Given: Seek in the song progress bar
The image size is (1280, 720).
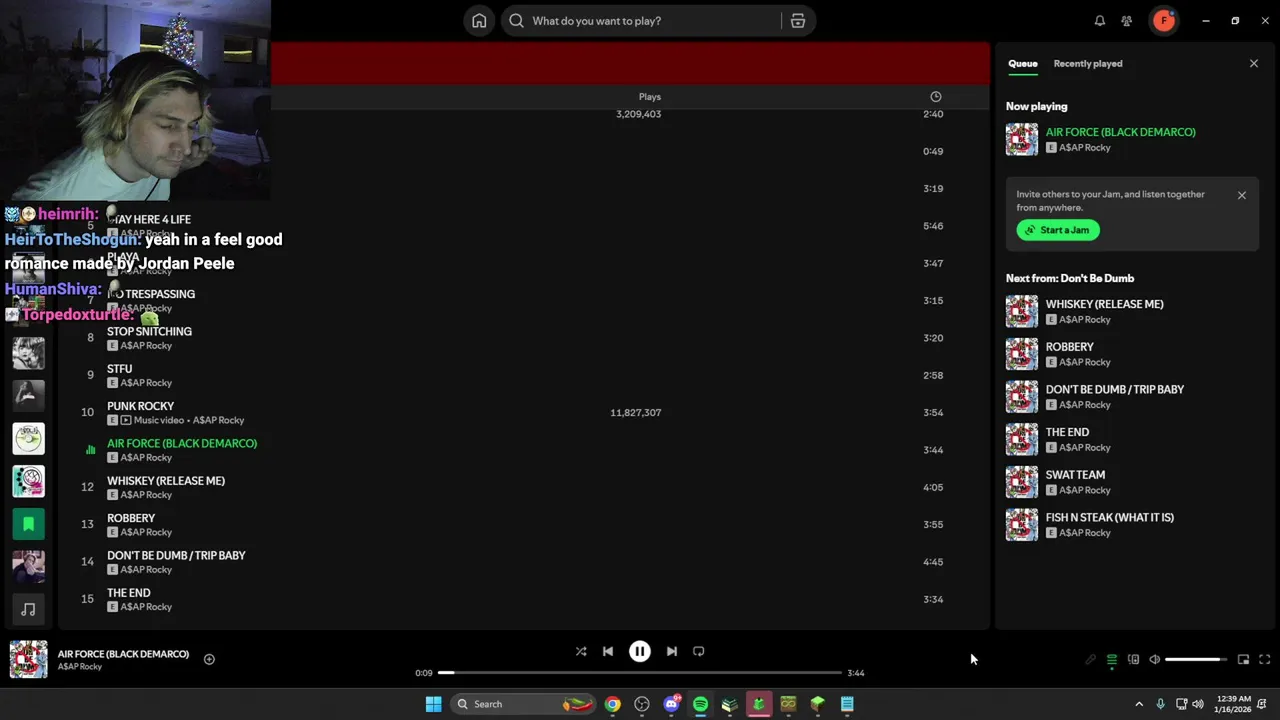Looking at the screenshot, I should 640,673.
